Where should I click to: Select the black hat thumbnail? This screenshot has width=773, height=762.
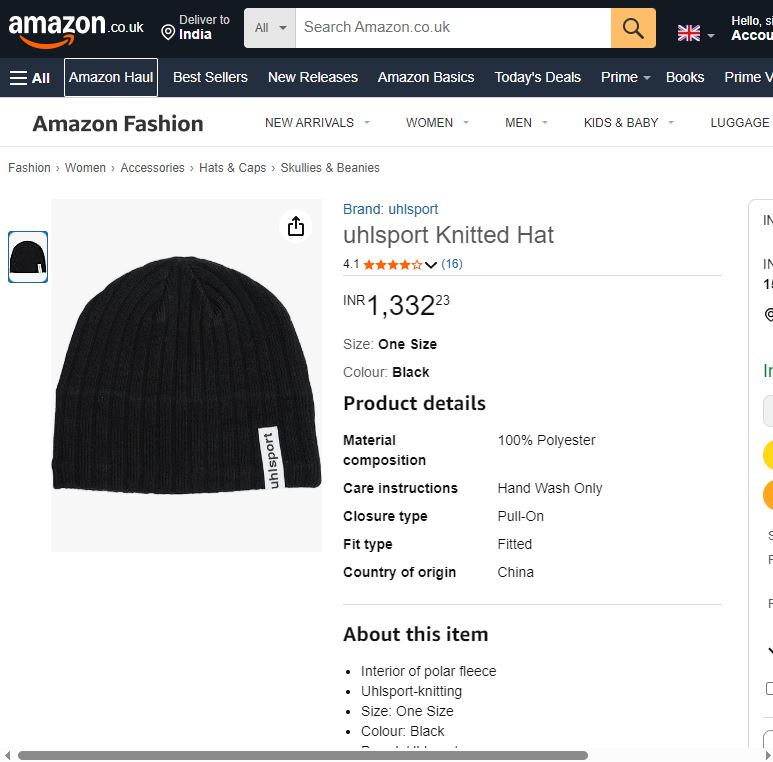[x=28, y=257]
